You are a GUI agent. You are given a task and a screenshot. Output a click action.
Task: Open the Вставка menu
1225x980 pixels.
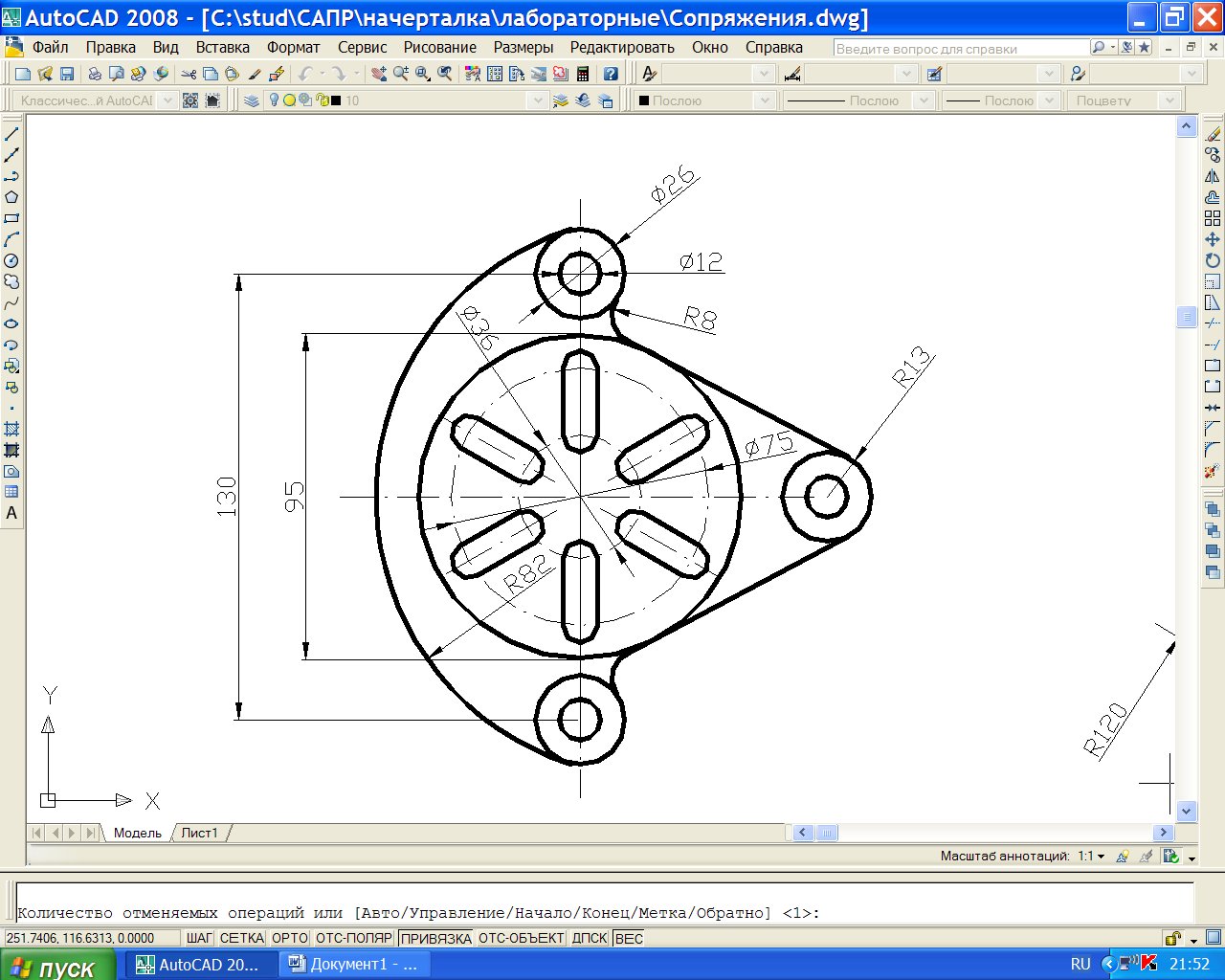222,47
